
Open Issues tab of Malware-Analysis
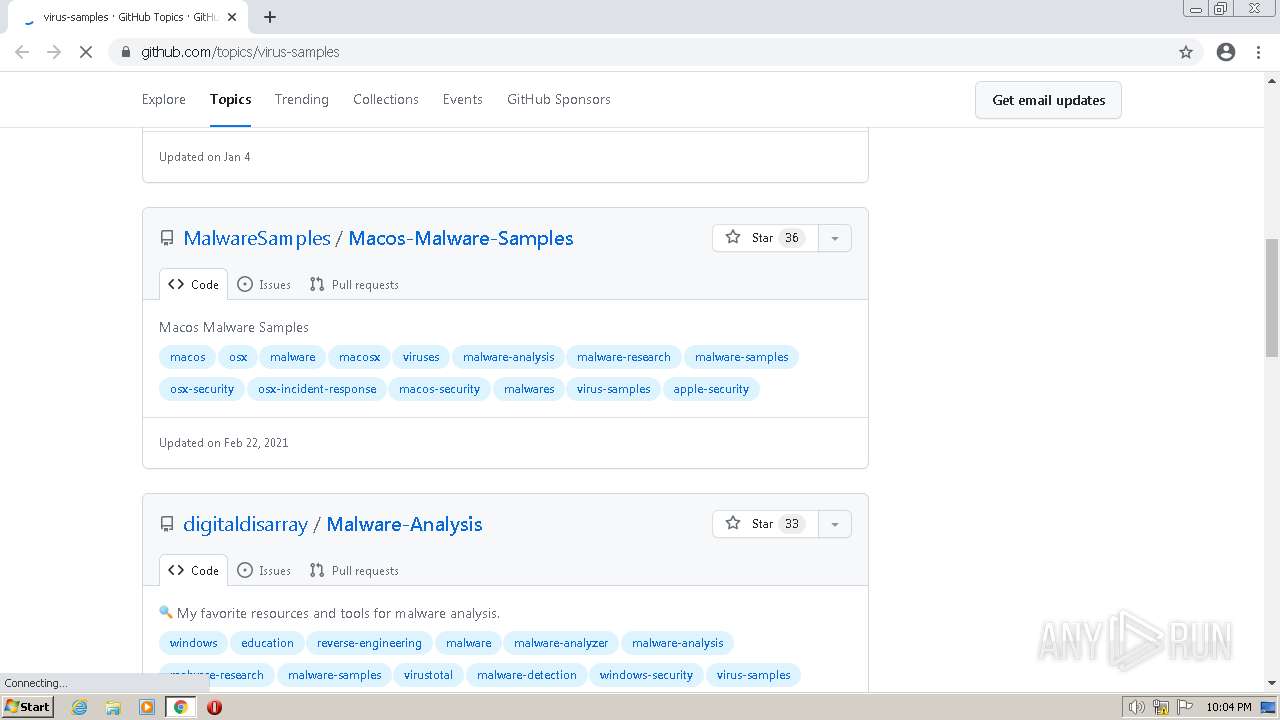pyautogui.click(x=264, y=570)
